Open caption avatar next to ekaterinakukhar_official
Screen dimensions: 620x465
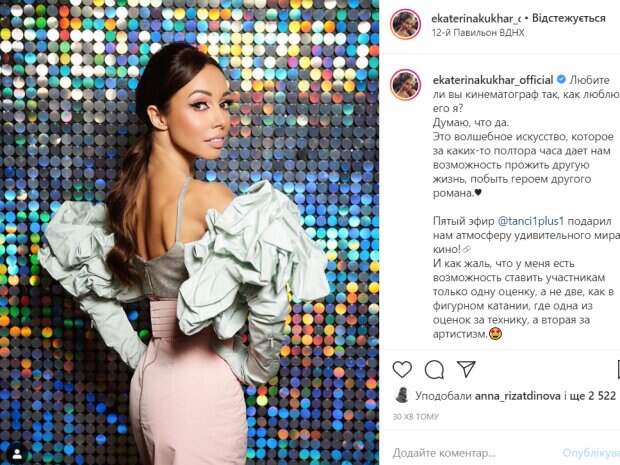pos(406,85)
